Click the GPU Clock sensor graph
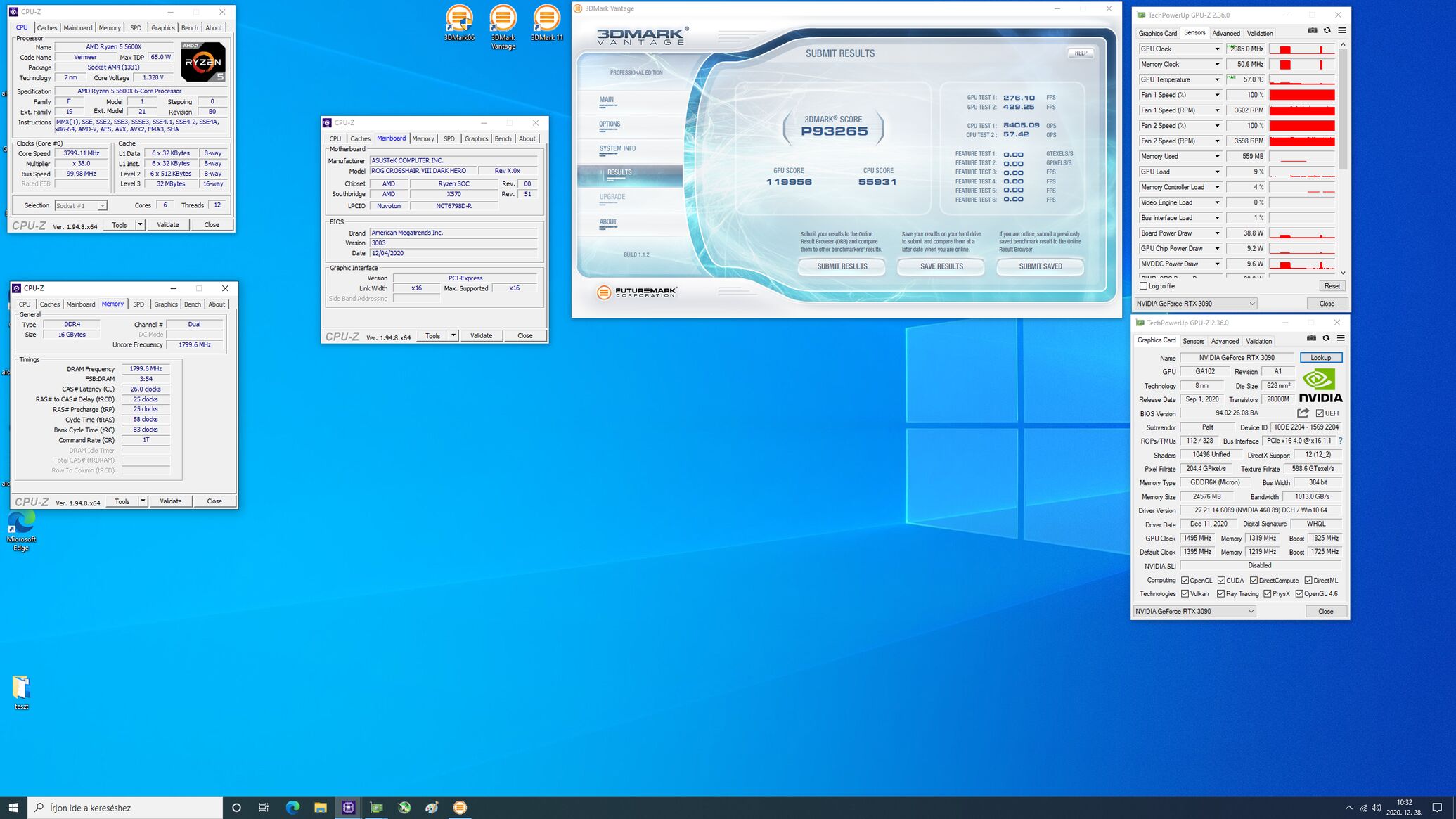Screen dimensions: 1456x819 (x=1301, y=49)
